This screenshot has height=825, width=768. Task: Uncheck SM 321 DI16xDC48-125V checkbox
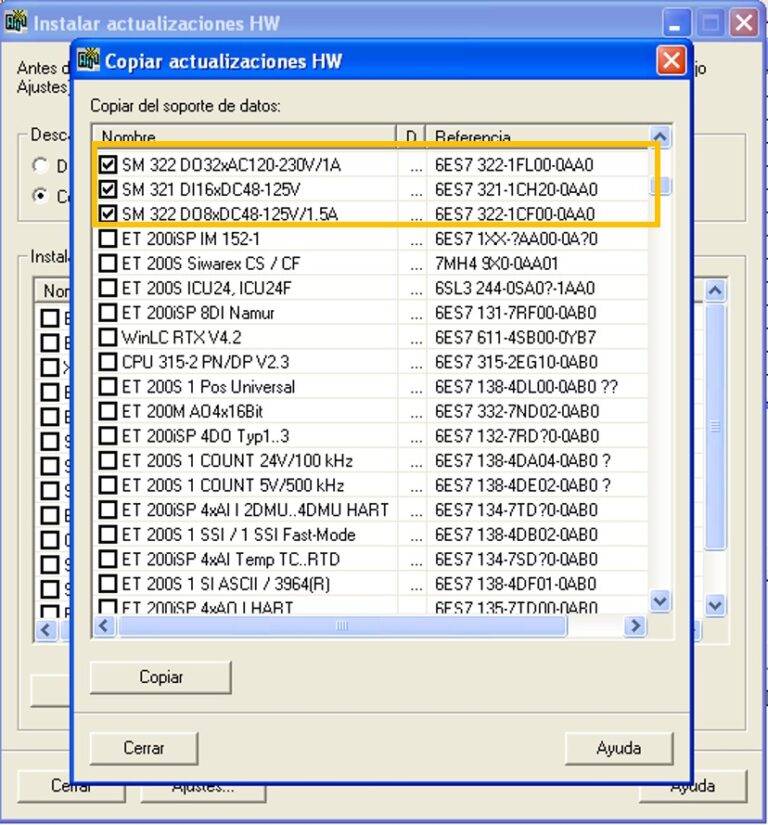pyautogui.click(x=108, y=189)
